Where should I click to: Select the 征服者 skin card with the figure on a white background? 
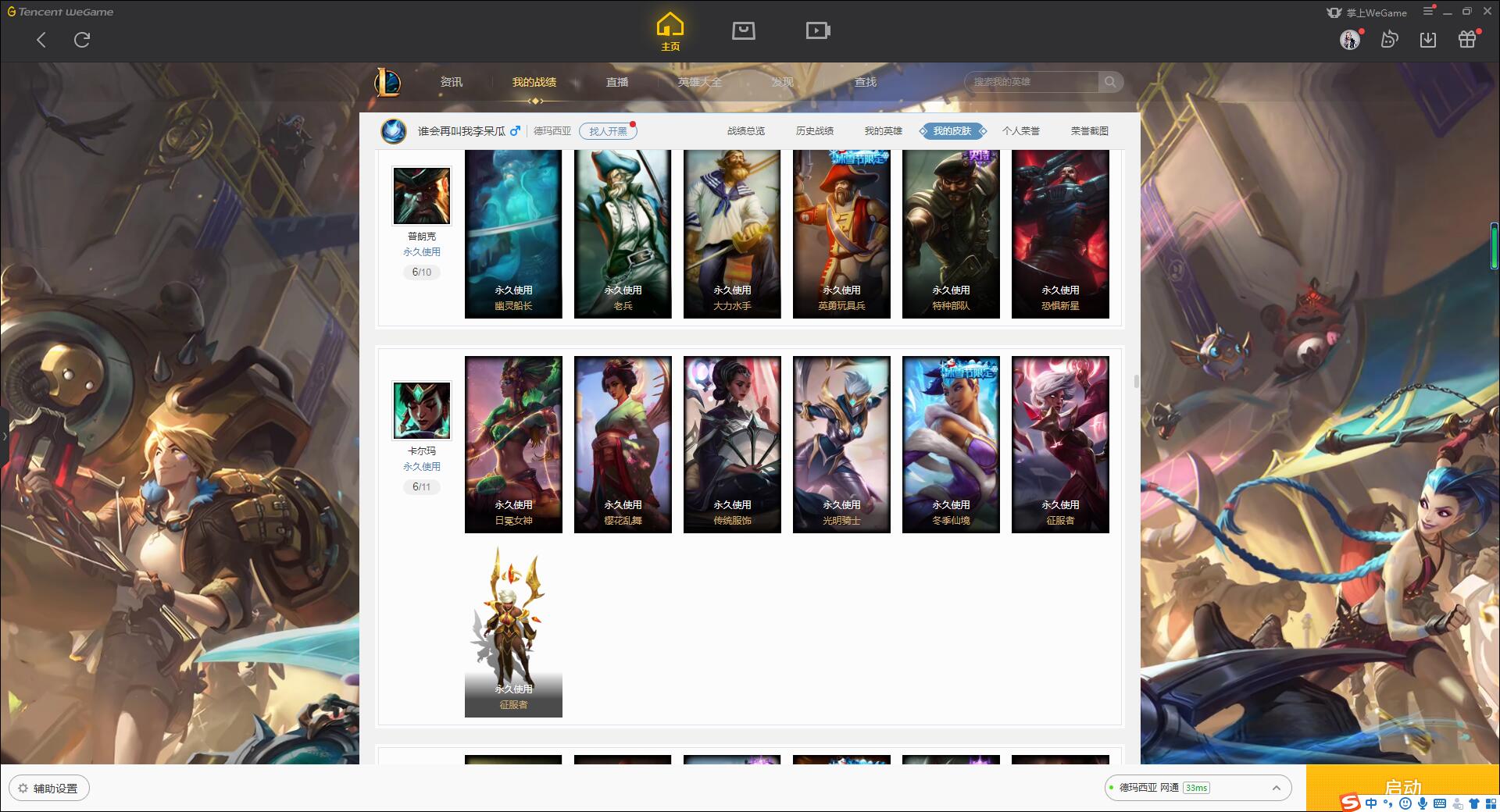point(513,629)
